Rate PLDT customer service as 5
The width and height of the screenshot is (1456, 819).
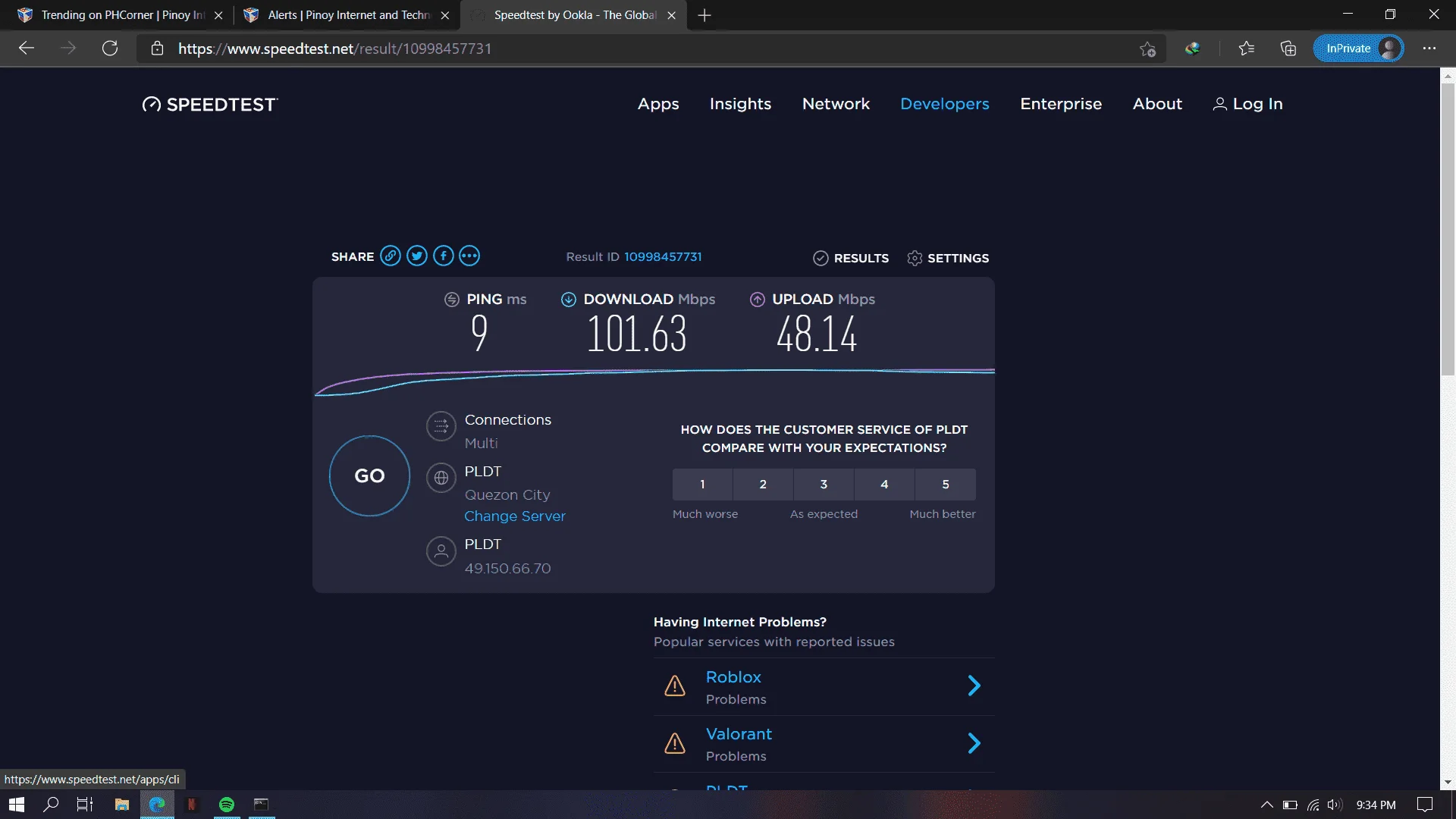[x=946, y=485]
